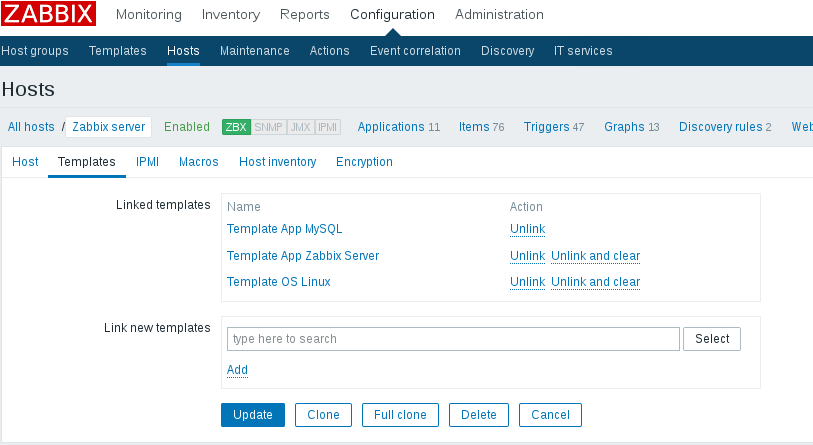Click the Full clone button
This screenshot has height=445, width=813.
pyautogui.click(x=400, y=415)
